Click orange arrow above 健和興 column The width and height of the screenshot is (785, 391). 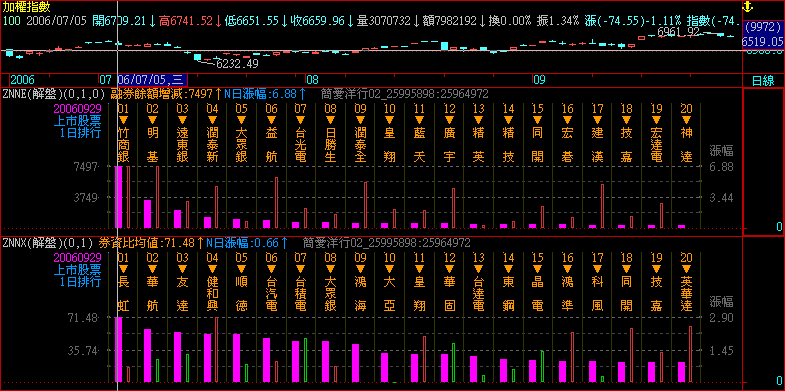212,269
